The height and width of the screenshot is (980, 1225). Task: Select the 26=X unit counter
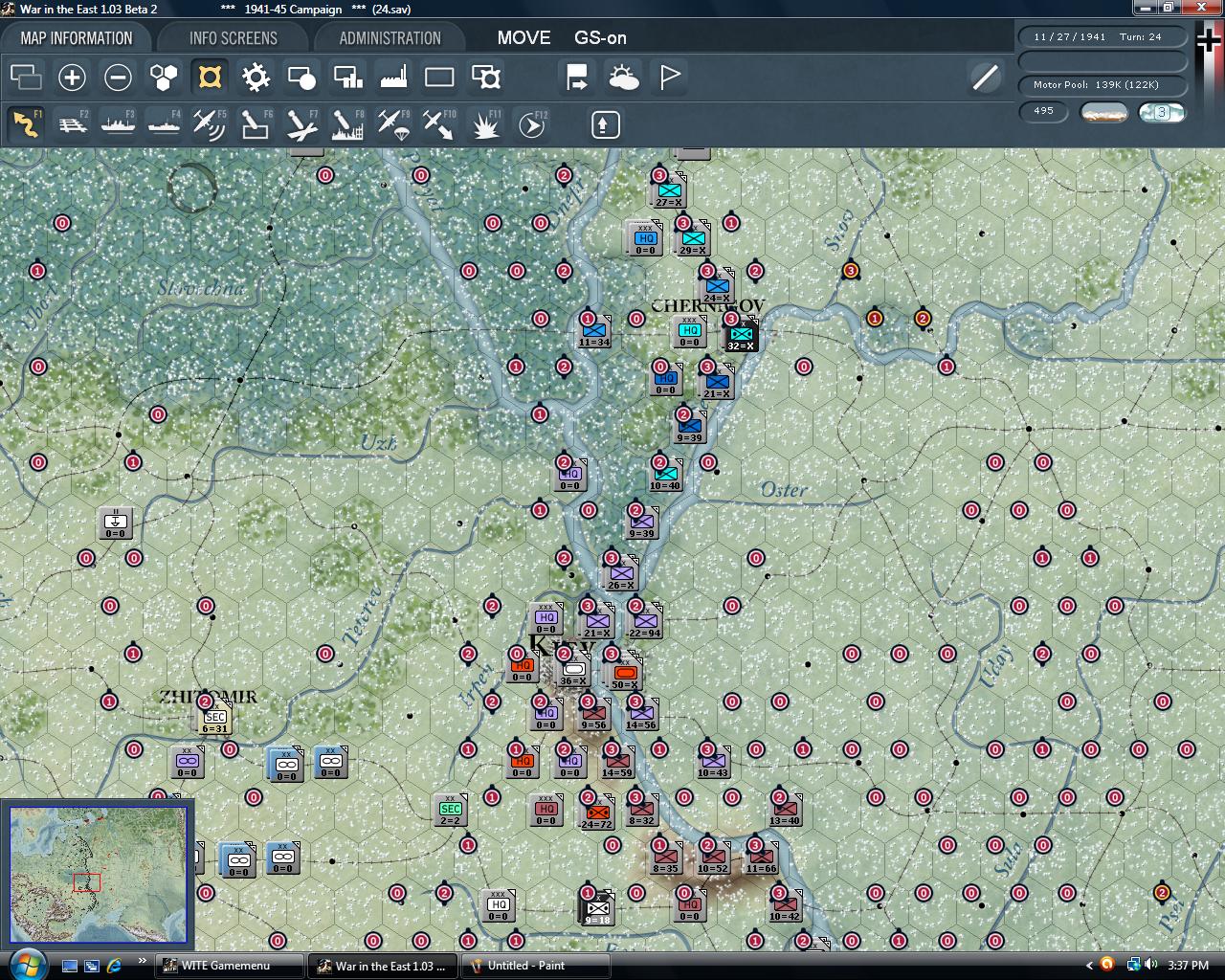click(621, 574)
